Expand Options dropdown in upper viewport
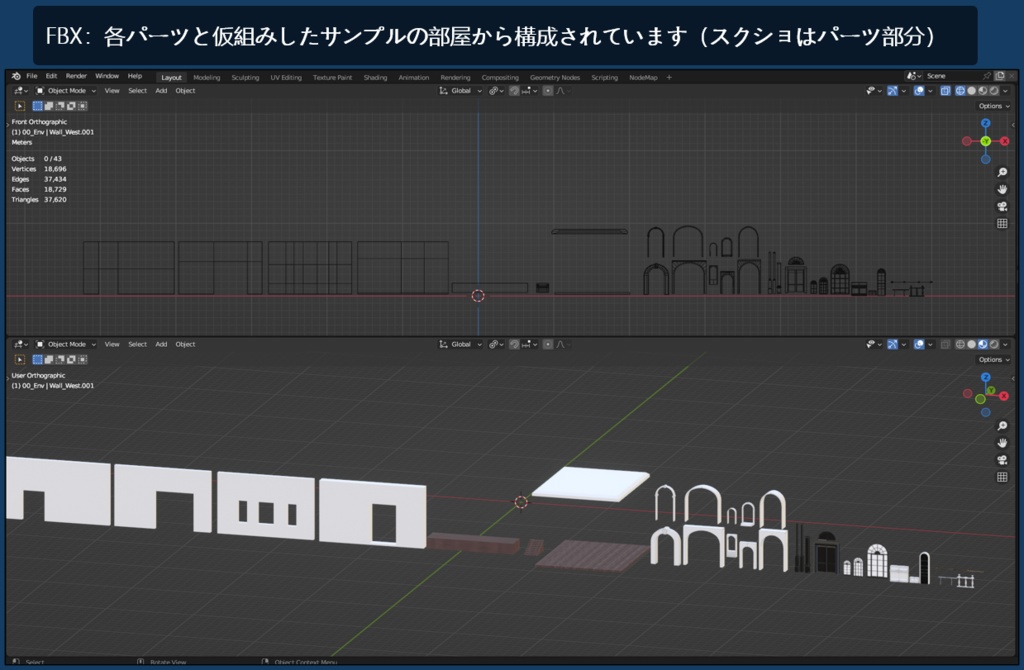 993,106
